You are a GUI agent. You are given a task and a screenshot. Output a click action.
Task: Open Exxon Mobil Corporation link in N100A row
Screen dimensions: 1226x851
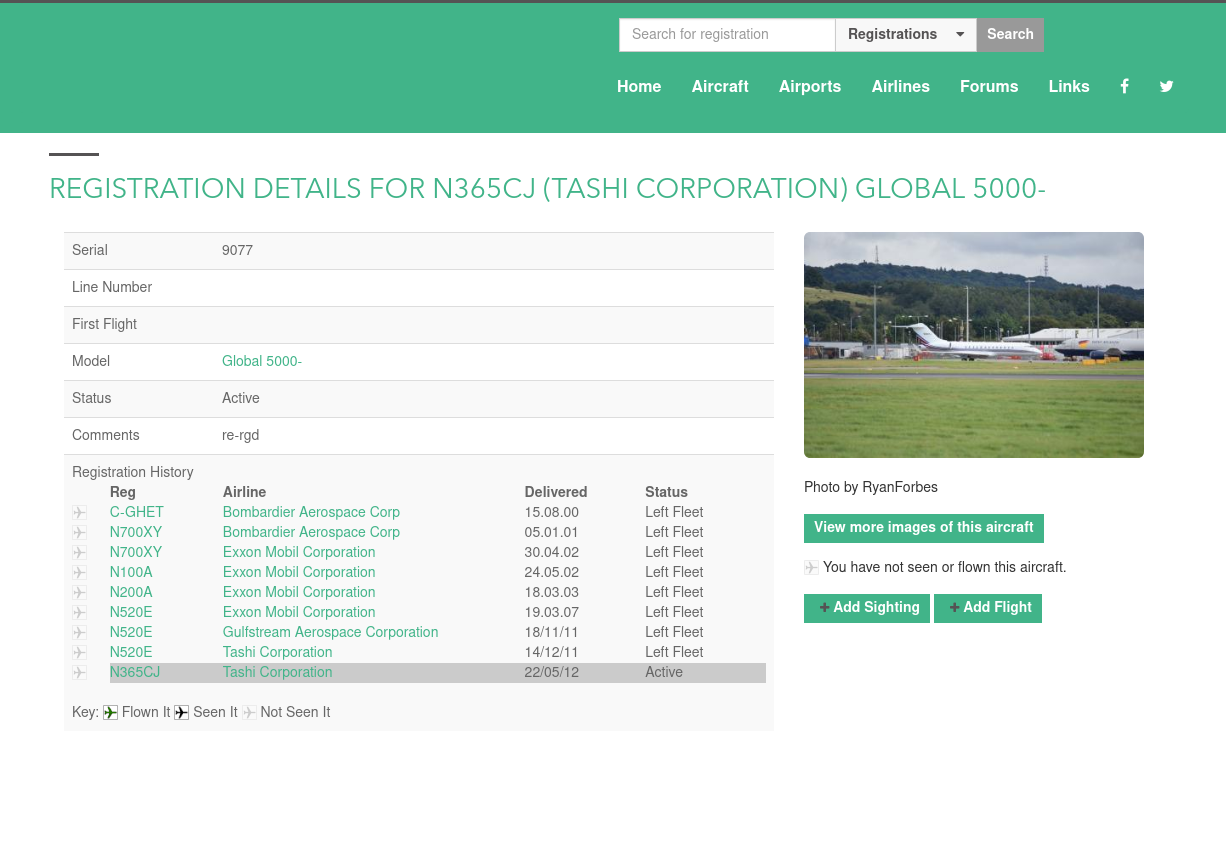(299, 572)
